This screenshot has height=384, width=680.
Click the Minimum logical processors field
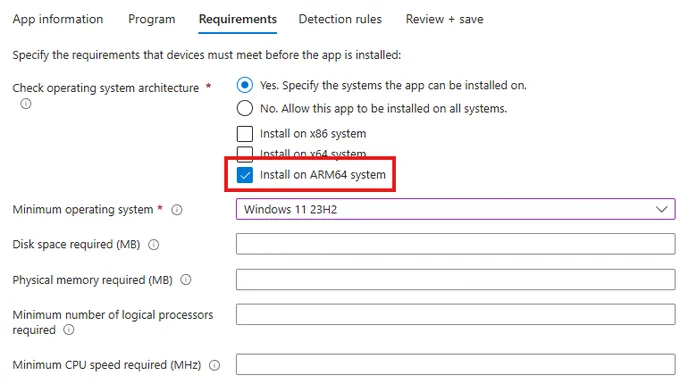[455, 314]
